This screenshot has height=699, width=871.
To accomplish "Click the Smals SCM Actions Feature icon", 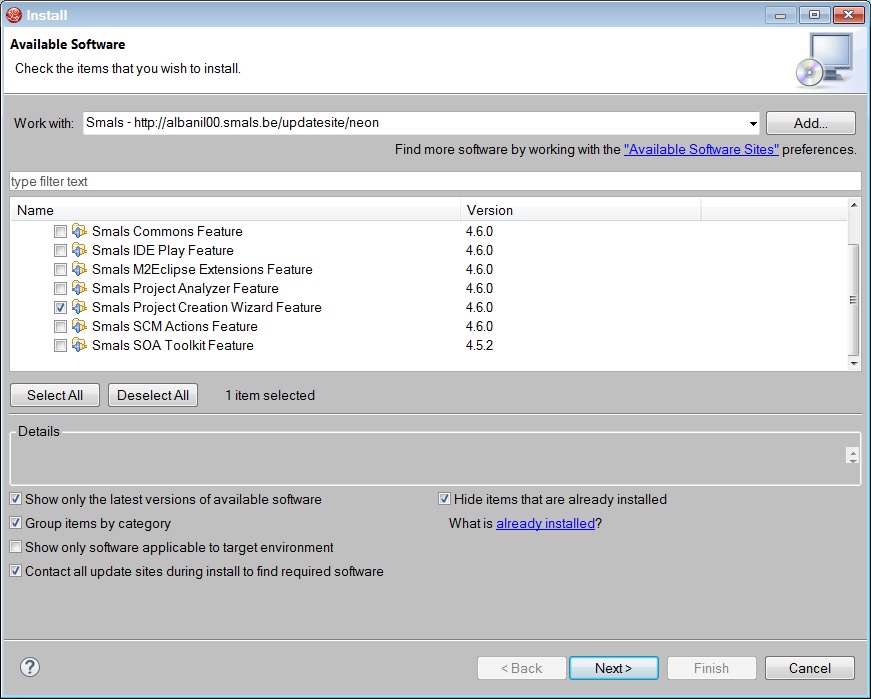I will click(80, 326).
